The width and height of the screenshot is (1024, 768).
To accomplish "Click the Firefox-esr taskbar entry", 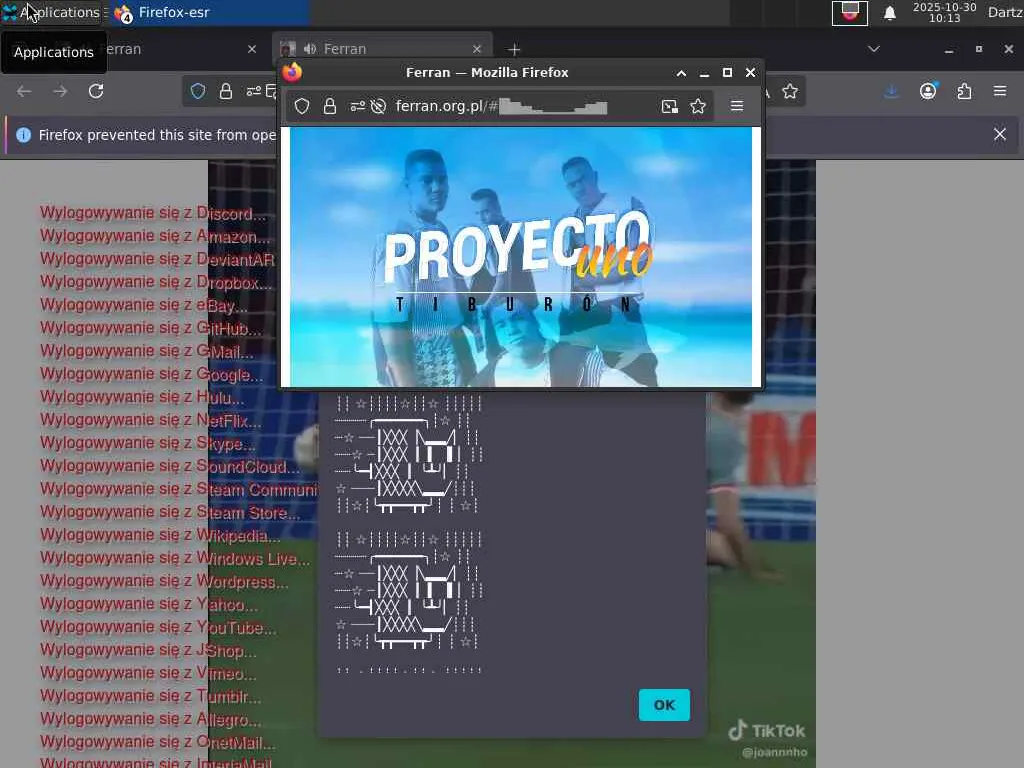I will tap(208, 12).
